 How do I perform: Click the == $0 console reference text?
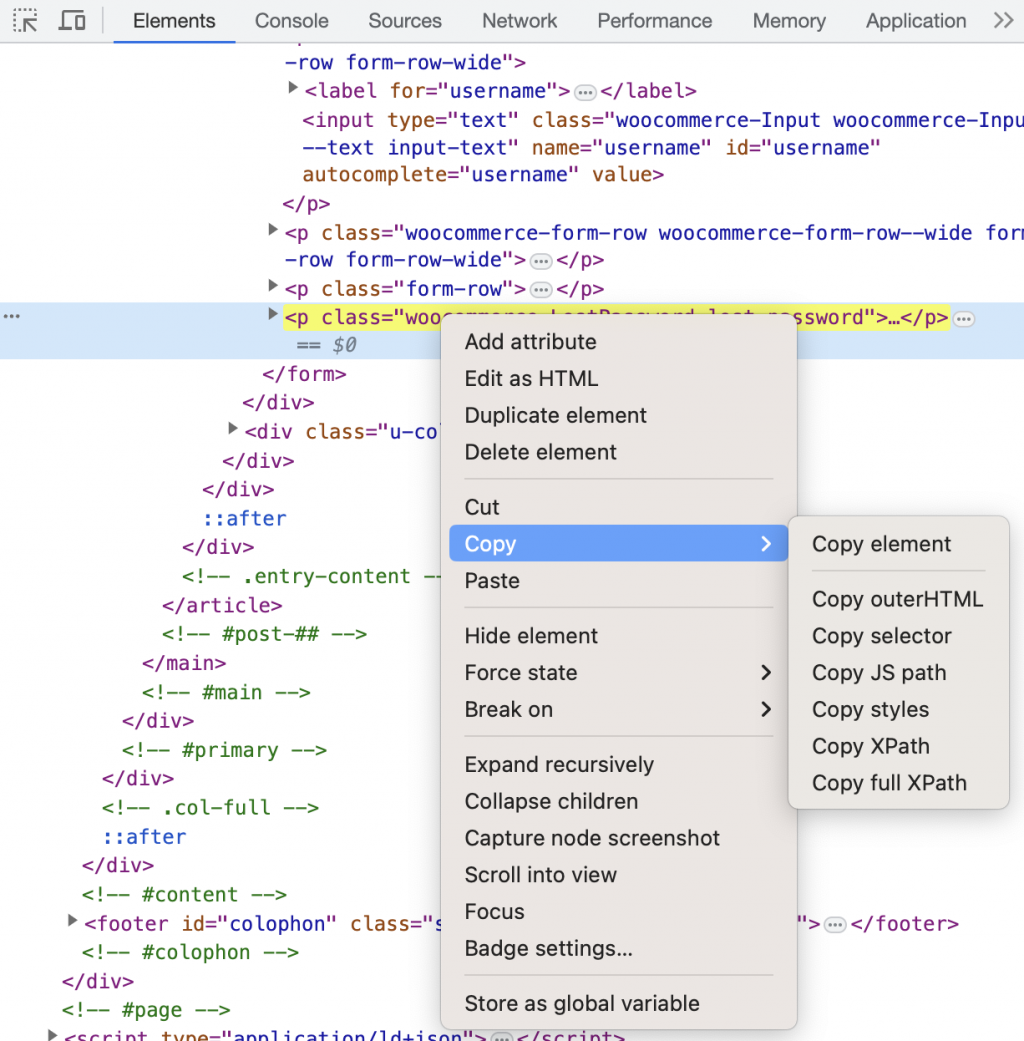[x=326, y=345]
